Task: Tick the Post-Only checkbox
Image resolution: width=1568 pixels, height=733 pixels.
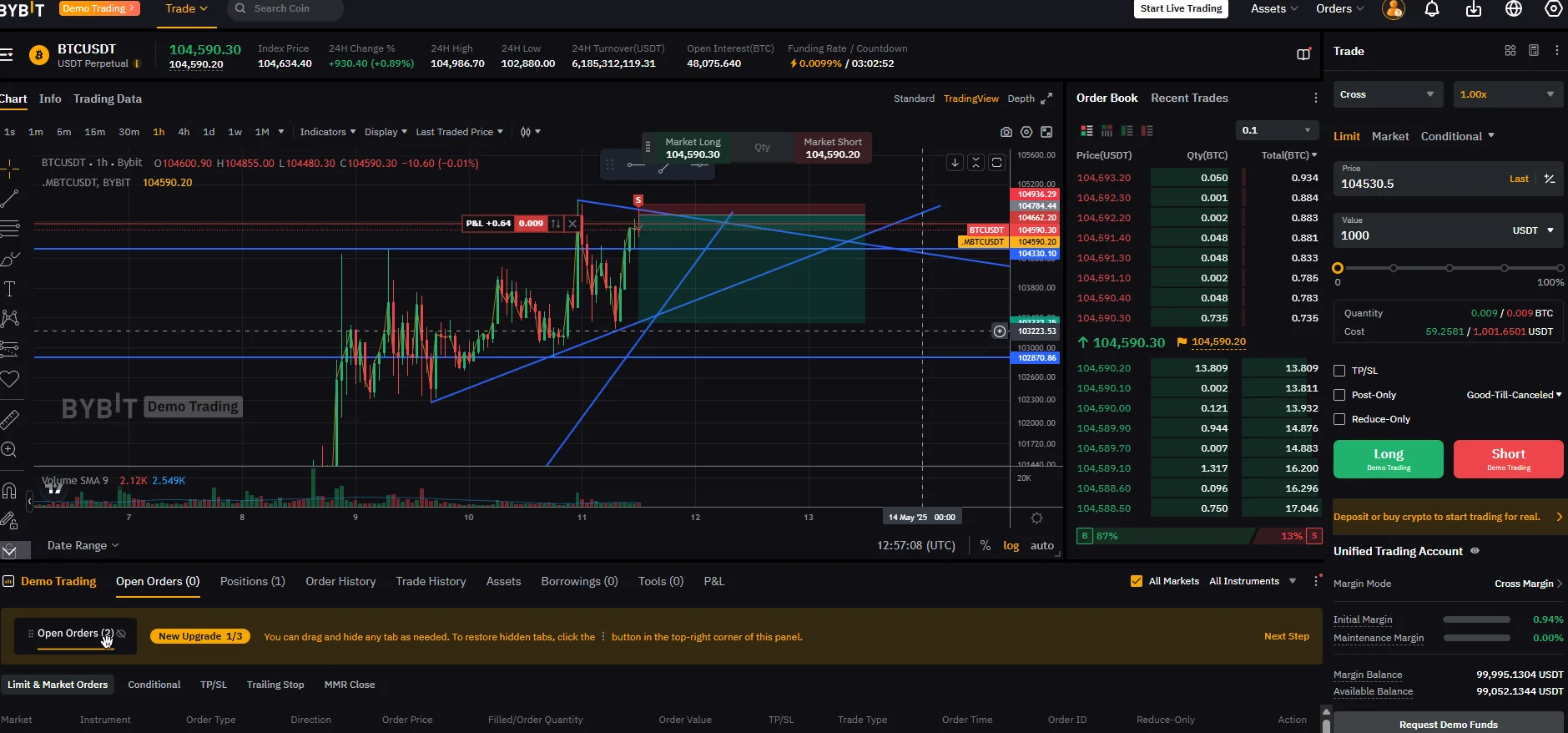Action: (x=1339, y=395)
